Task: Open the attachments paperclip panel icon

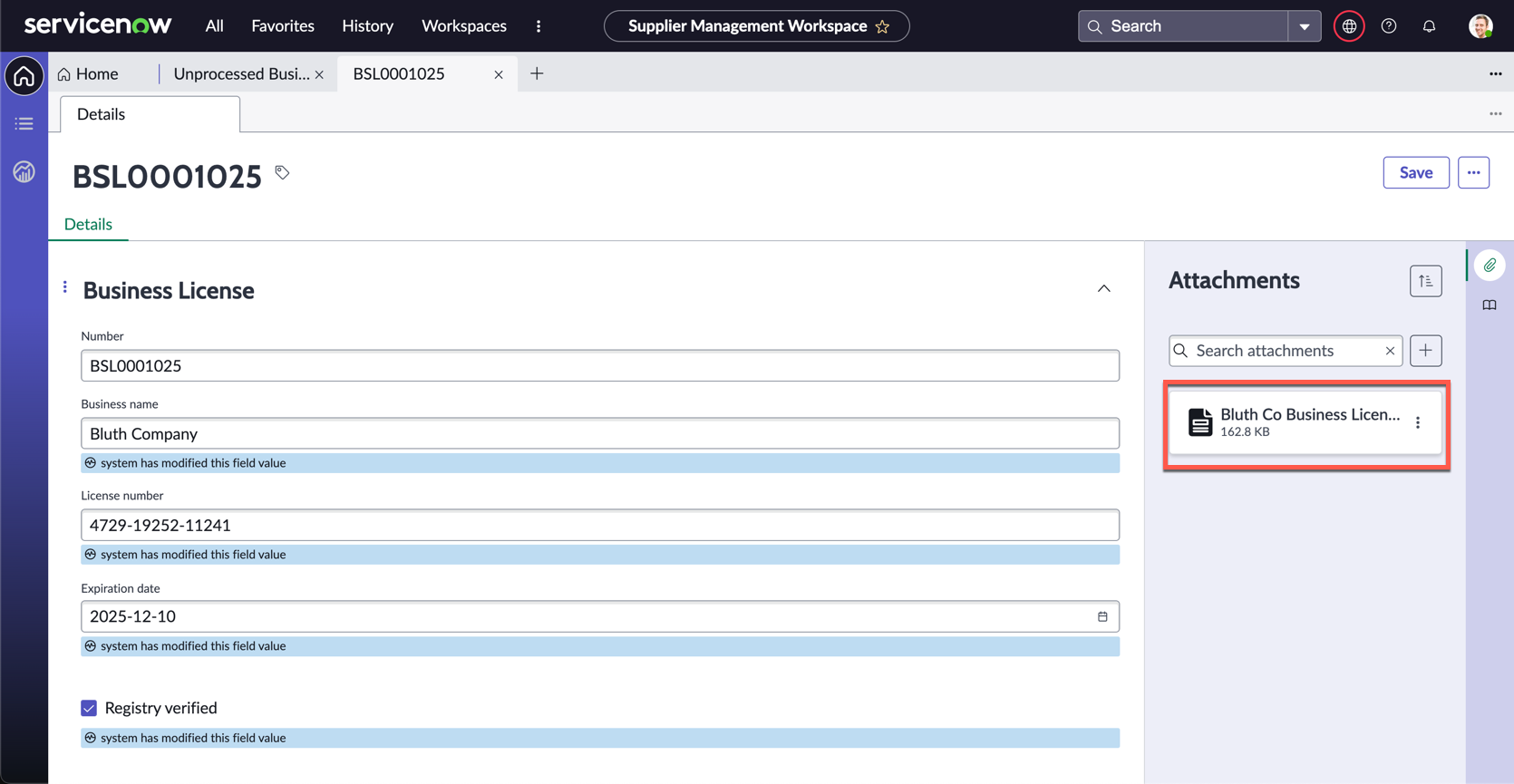Action: click(x=1490, y=266)
